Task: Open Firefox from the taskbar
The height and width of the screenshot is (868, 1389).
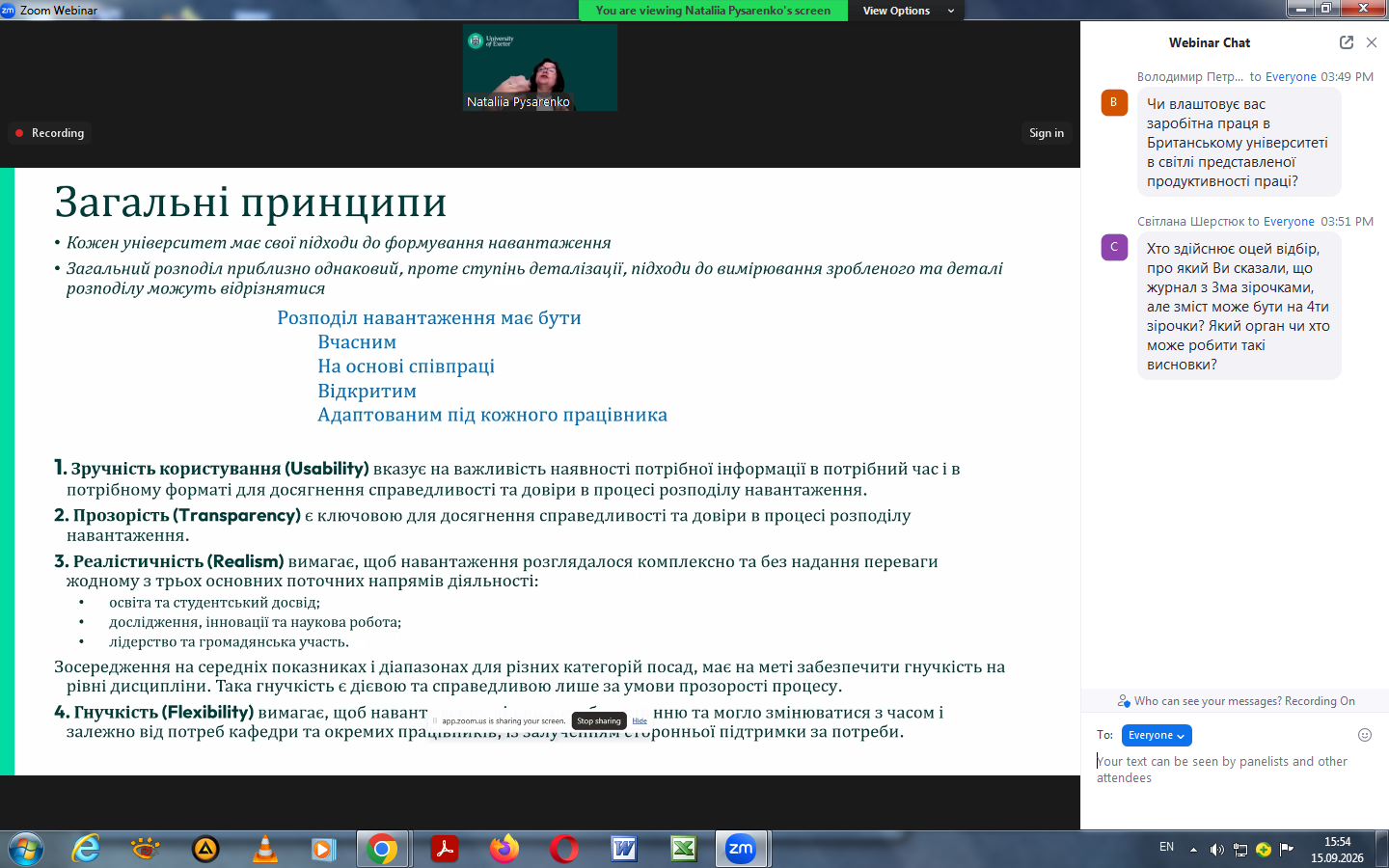Action: tap(504, 849)
